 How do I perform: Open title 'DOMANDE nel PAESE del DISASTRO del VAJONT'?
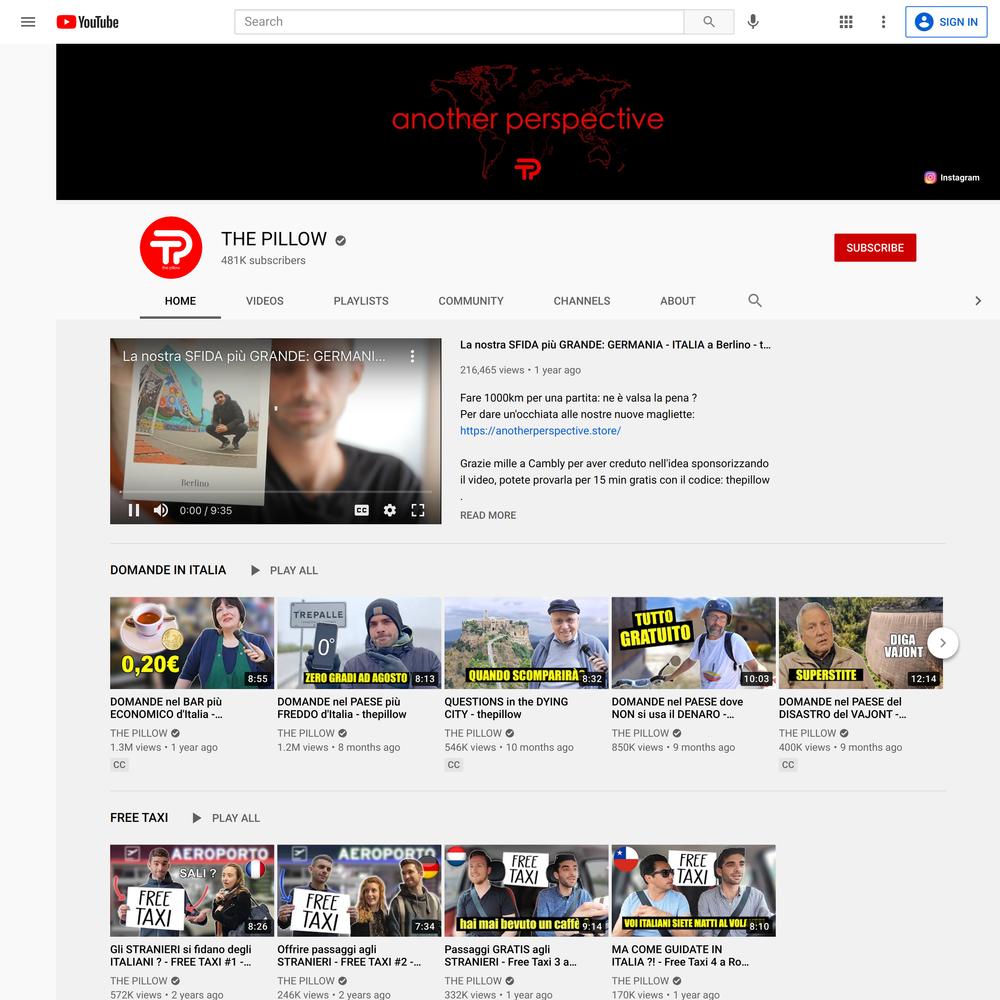pyautogui.click(x=842, y=708)
